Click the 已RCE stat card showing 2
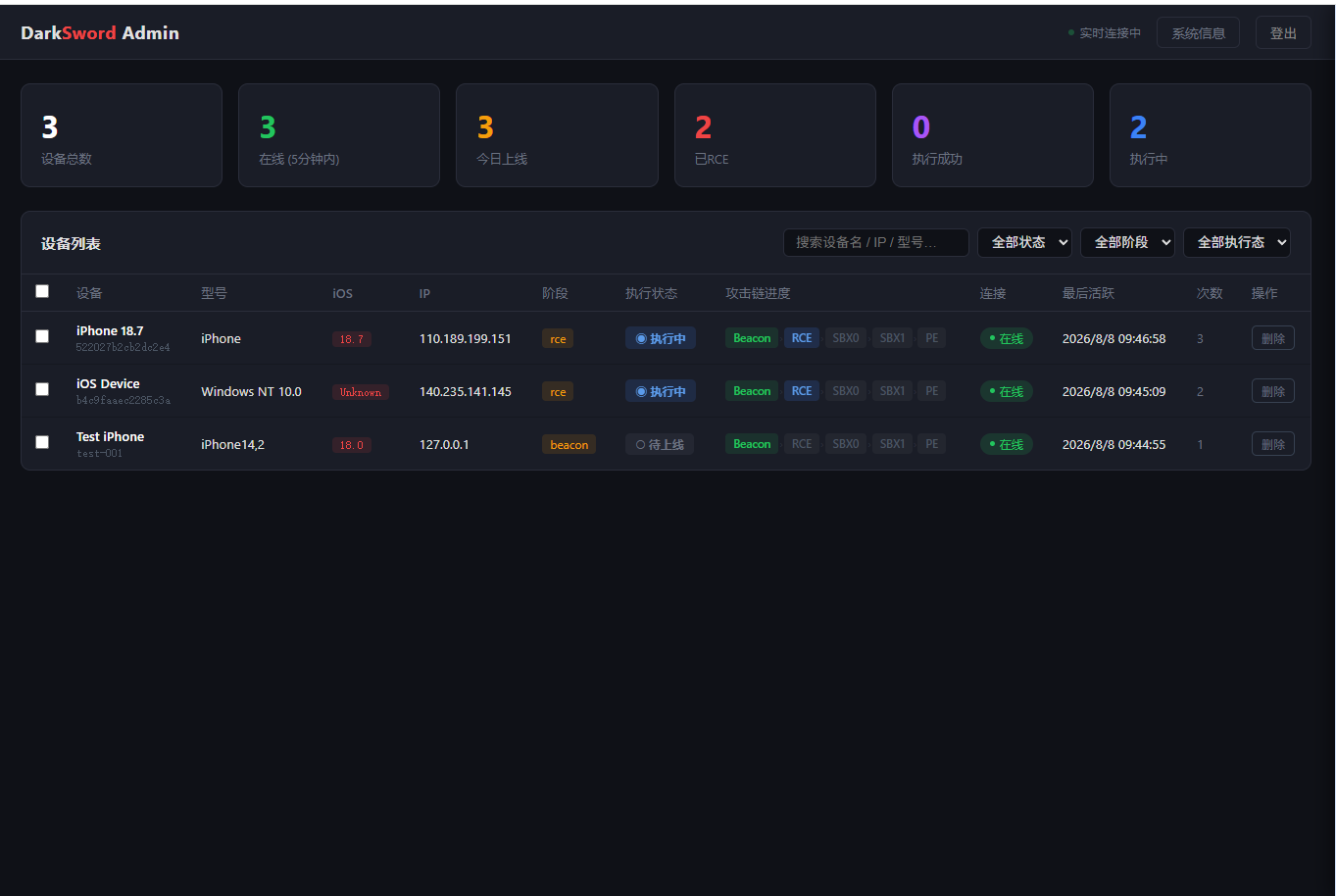 point(774,135)
